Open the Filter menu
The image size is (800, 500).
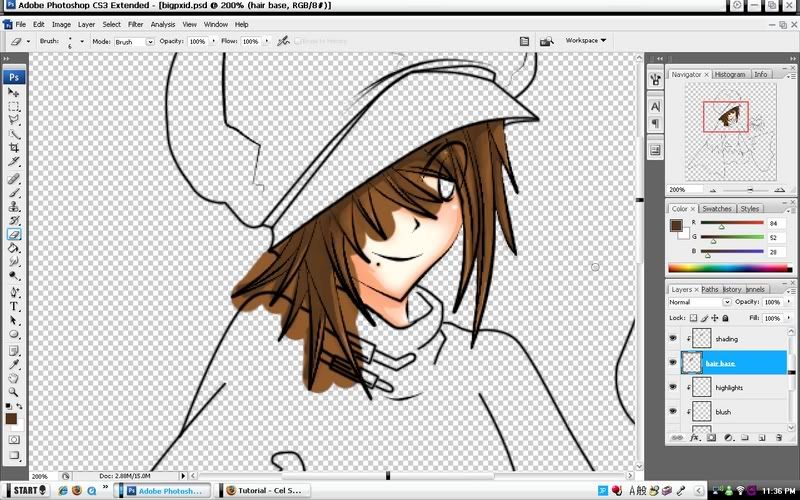pos(135,24)
